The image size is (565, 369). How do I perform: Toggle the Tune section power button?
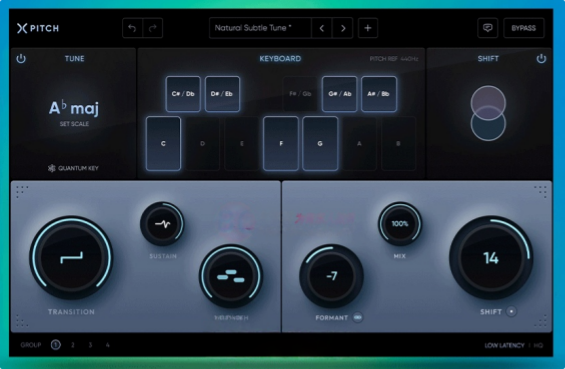tap(21, 58)
